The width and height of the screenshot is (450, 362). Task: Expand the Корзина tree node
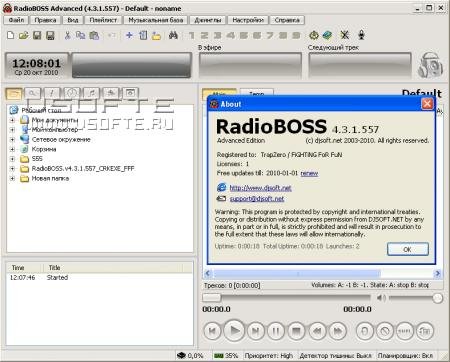(12, 149)
